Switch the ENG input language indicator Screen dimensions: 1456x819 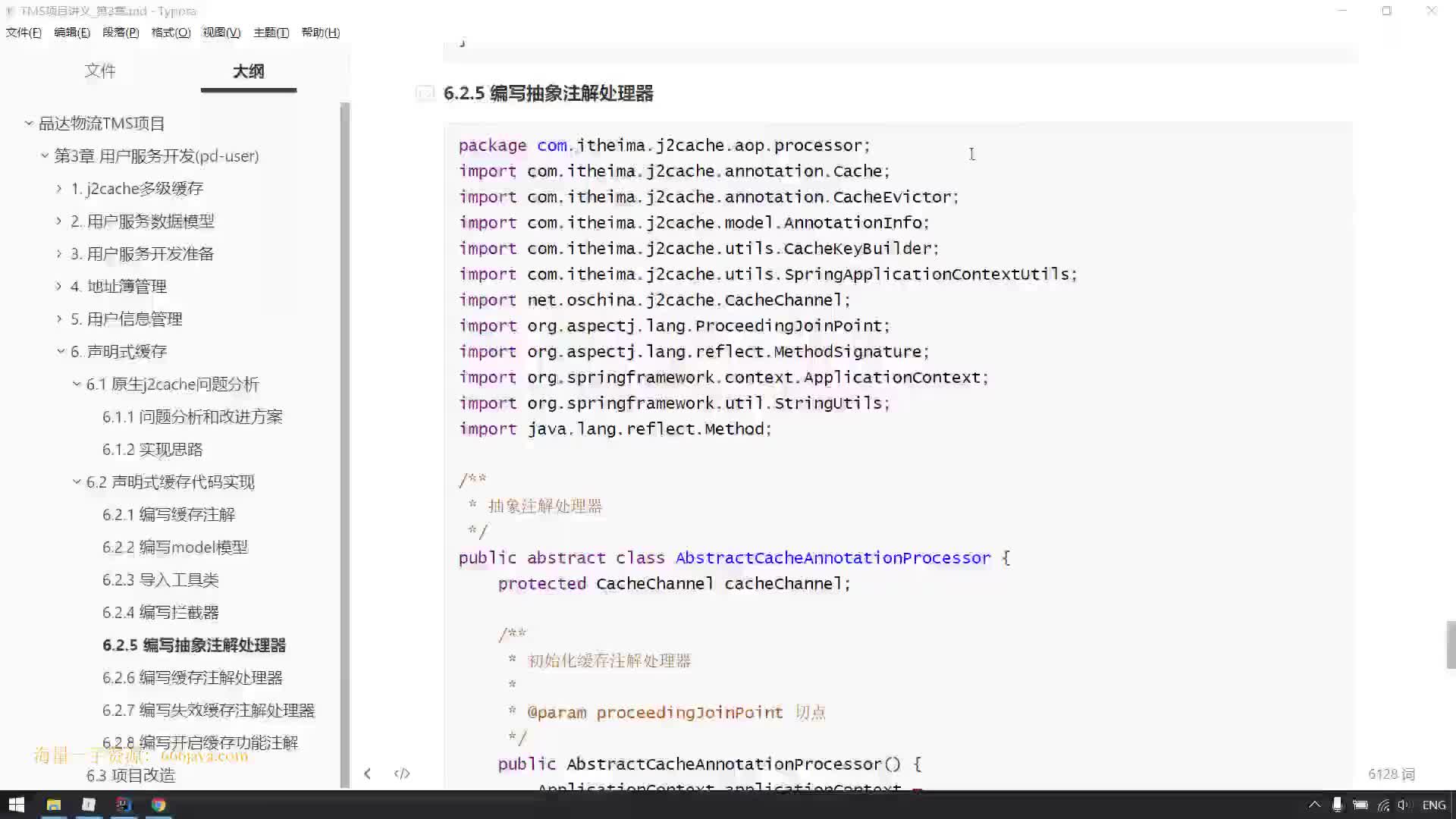click(1433, 805)
